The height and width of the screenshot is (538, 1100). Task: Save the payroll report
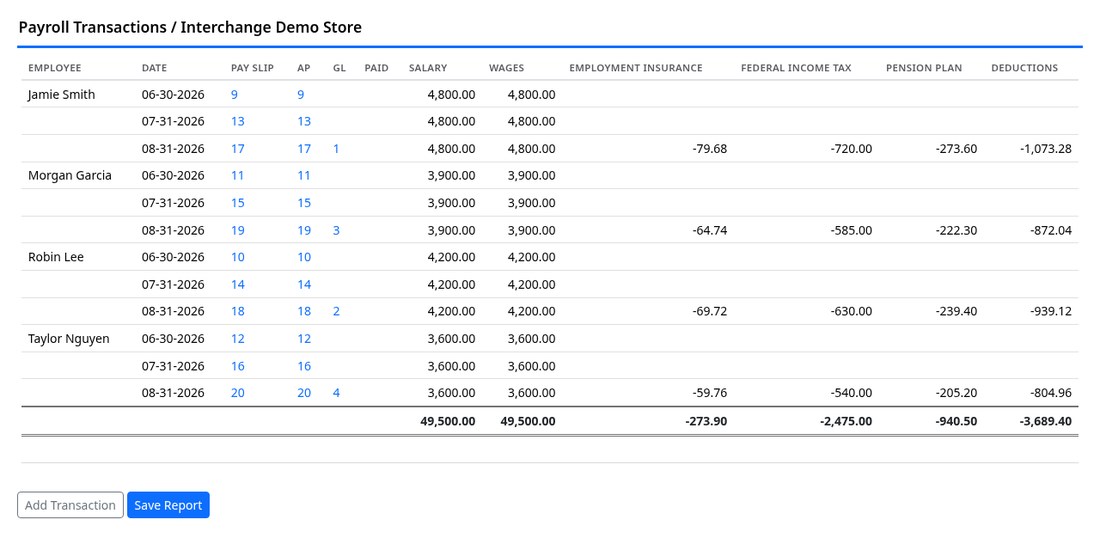pyautogui.click(x=168, y=505)
